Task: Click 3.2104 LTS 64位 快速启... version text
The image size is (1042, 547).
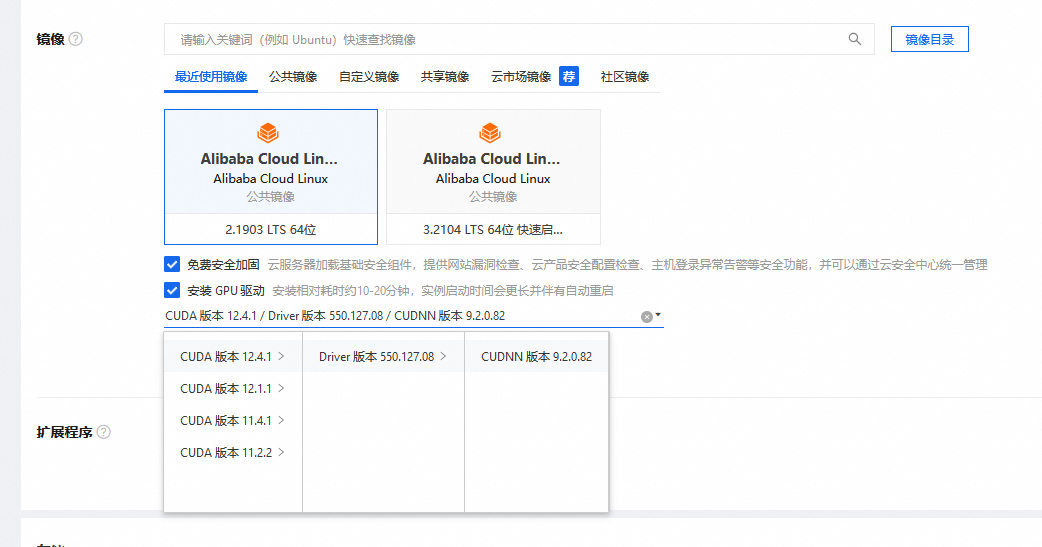Action: [492, 230]
